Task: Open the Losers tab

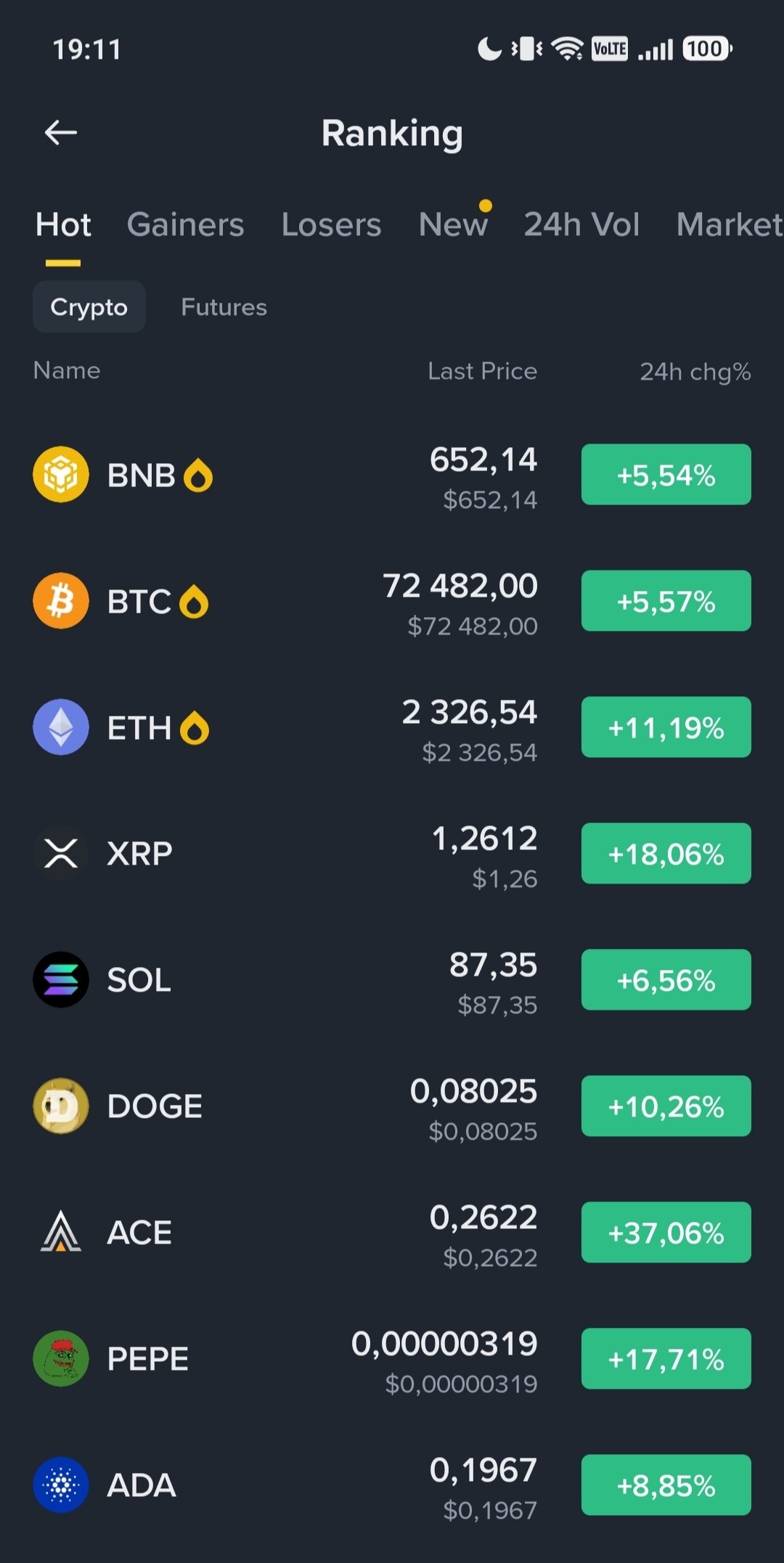Action: click(331, 224)
